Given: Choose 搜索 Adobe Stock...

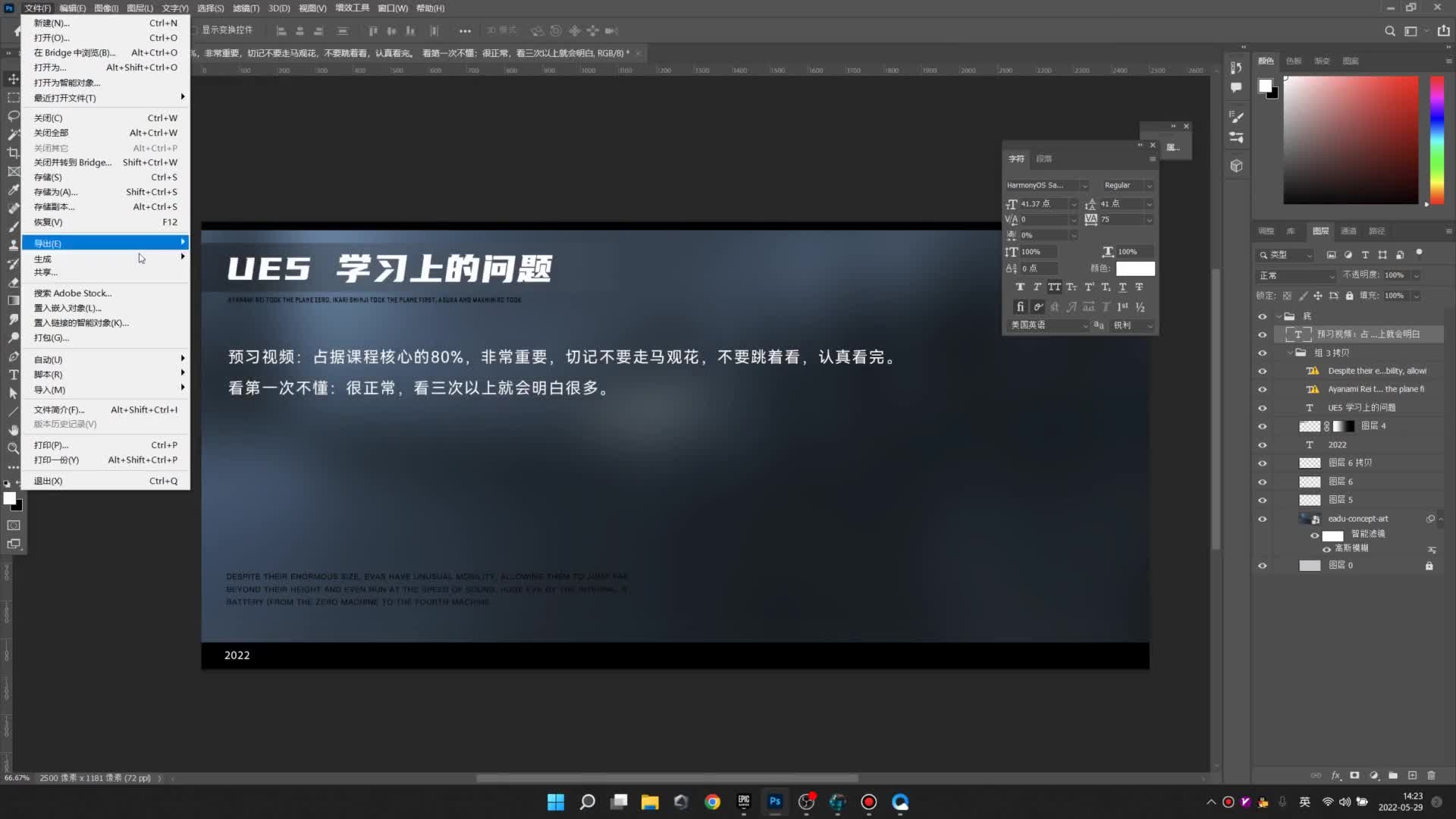Looking at the screenshot, I should (x=105, y=293).
